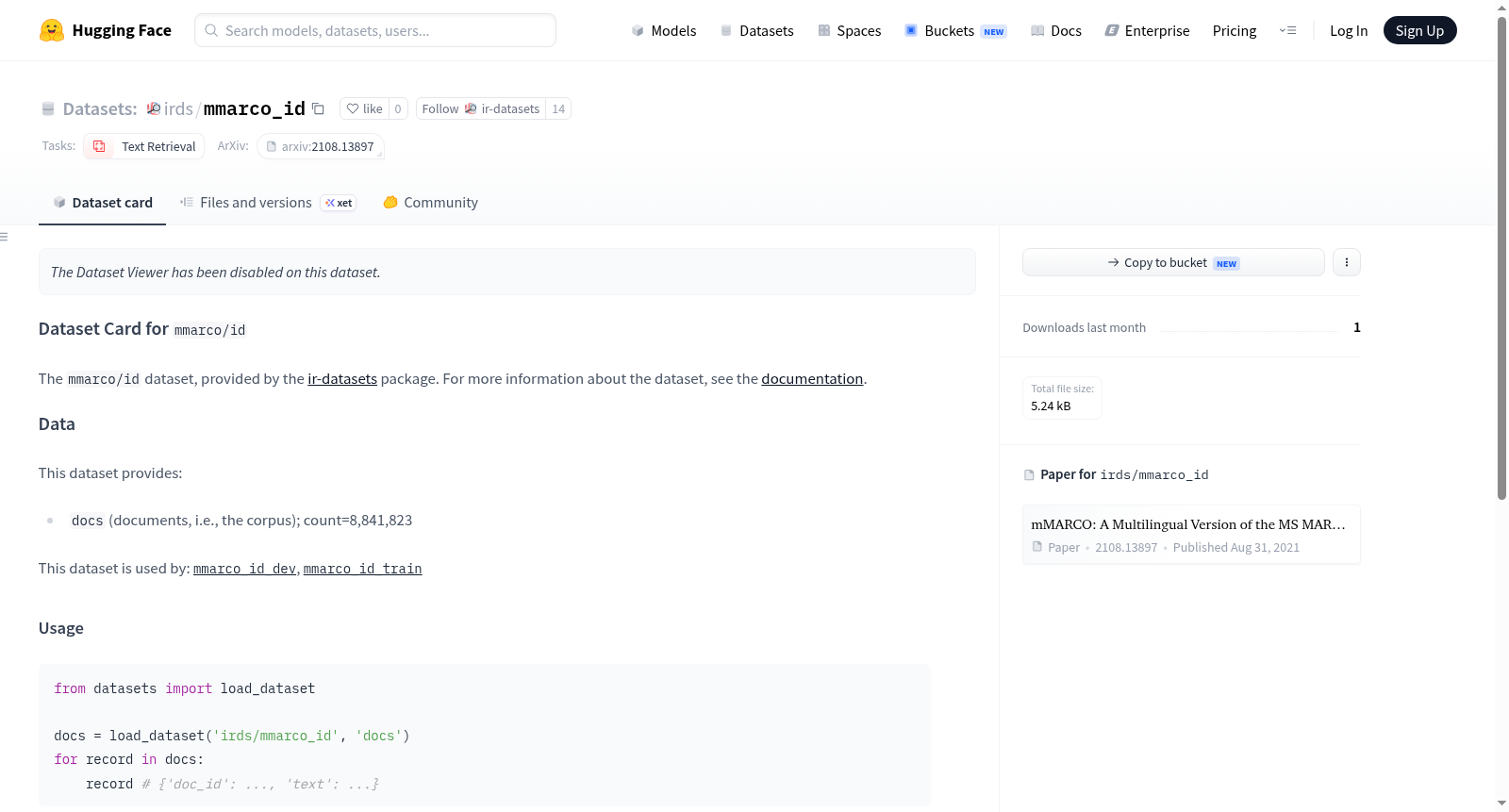The height and width of the screenshot is (812, 1509).
Task: Like the dataset with the heart button
Action: tap(364, 109)
